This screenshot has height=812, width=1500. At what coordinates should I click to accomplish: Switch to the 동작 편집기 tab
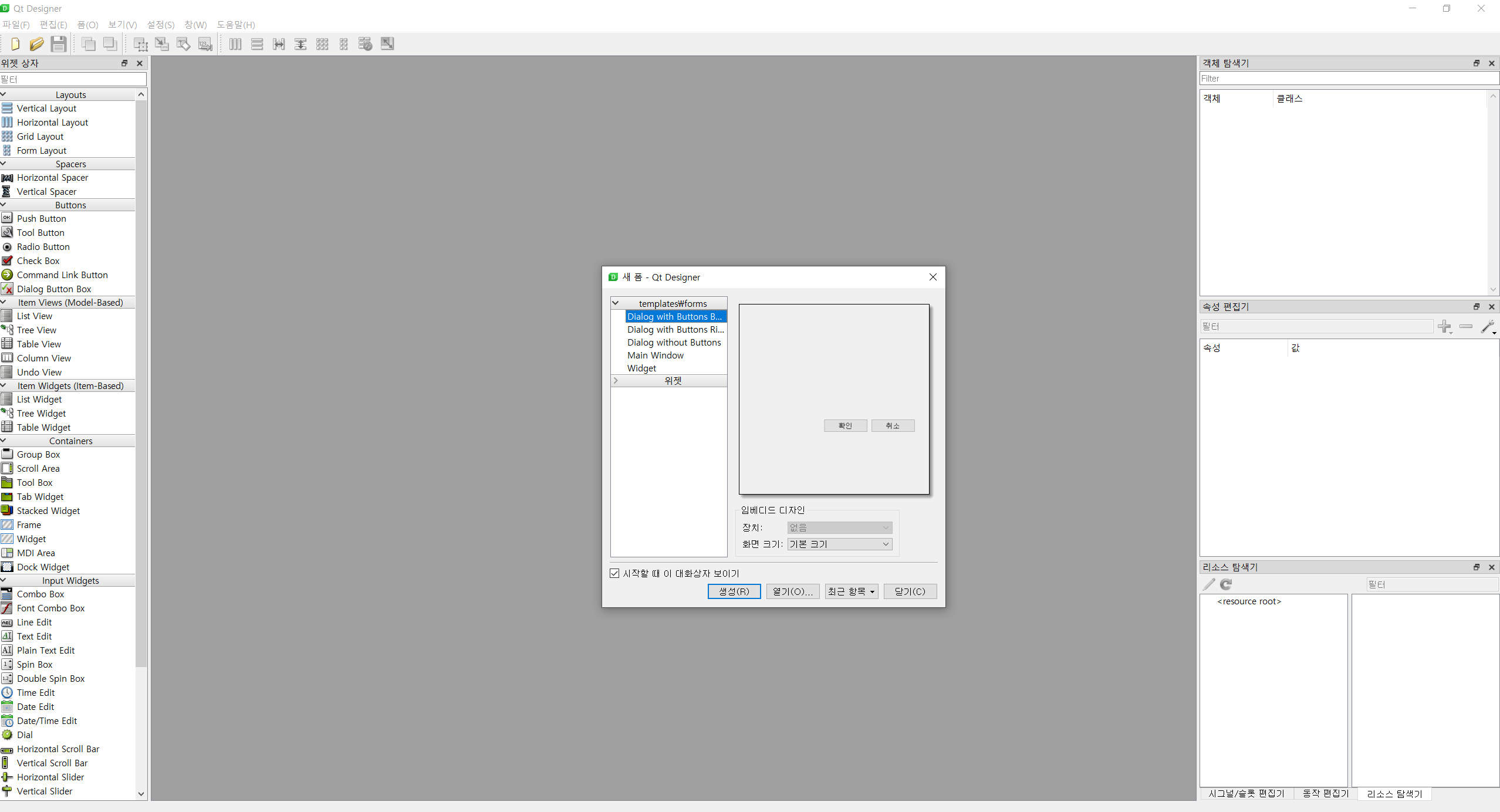pos(1326,793)
